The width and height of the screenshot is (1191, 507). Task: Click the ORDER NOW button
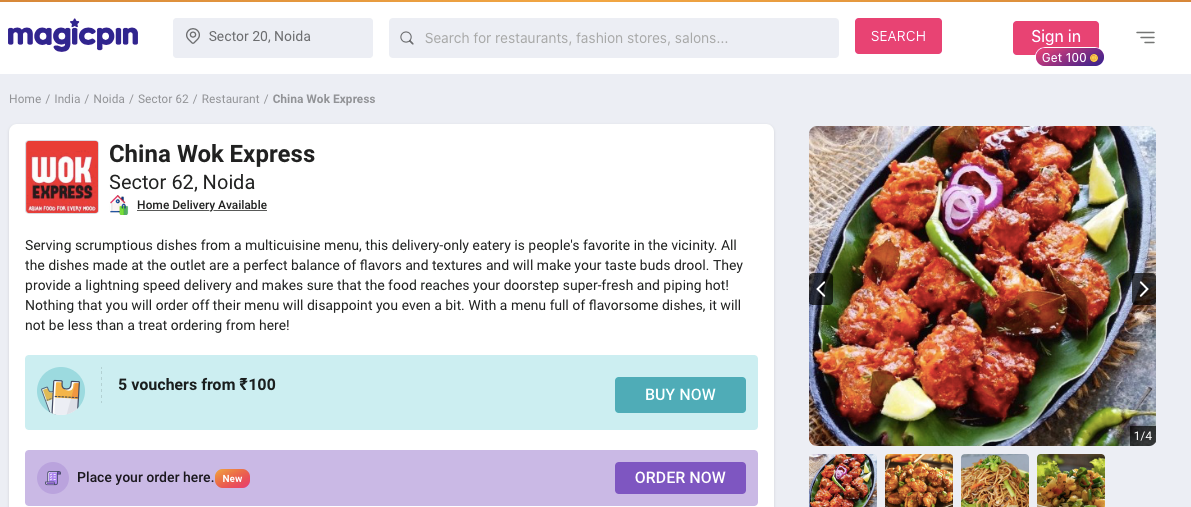[680, 477]
